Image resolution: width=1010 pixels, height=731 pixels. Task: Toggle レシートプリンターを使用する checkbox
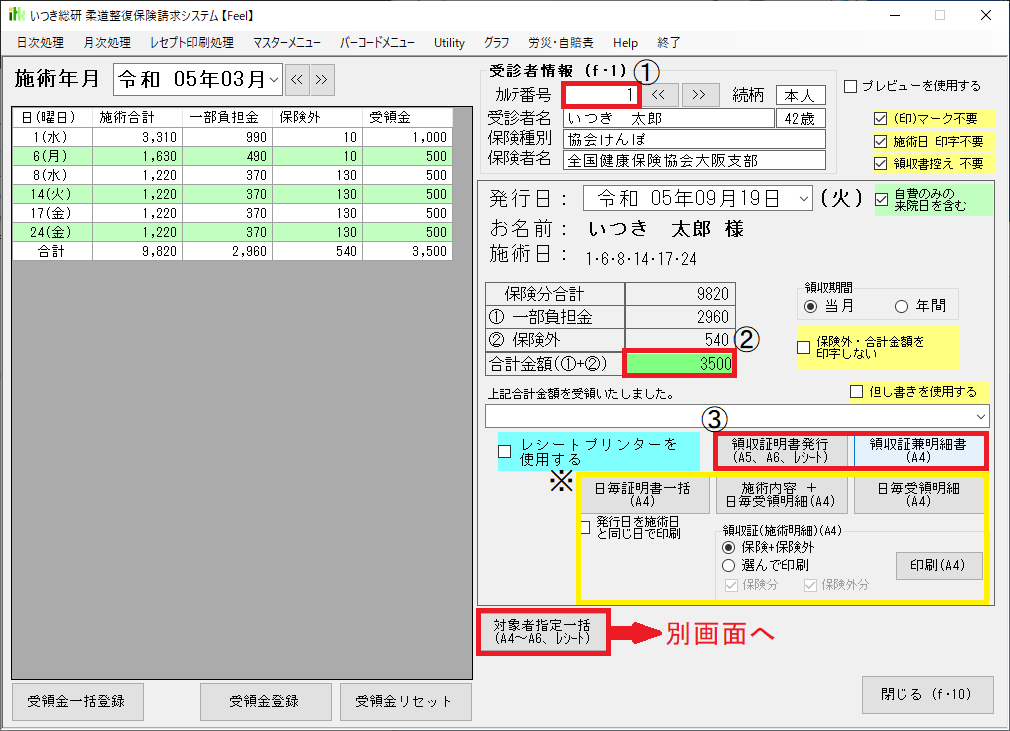tap(505, 451)
